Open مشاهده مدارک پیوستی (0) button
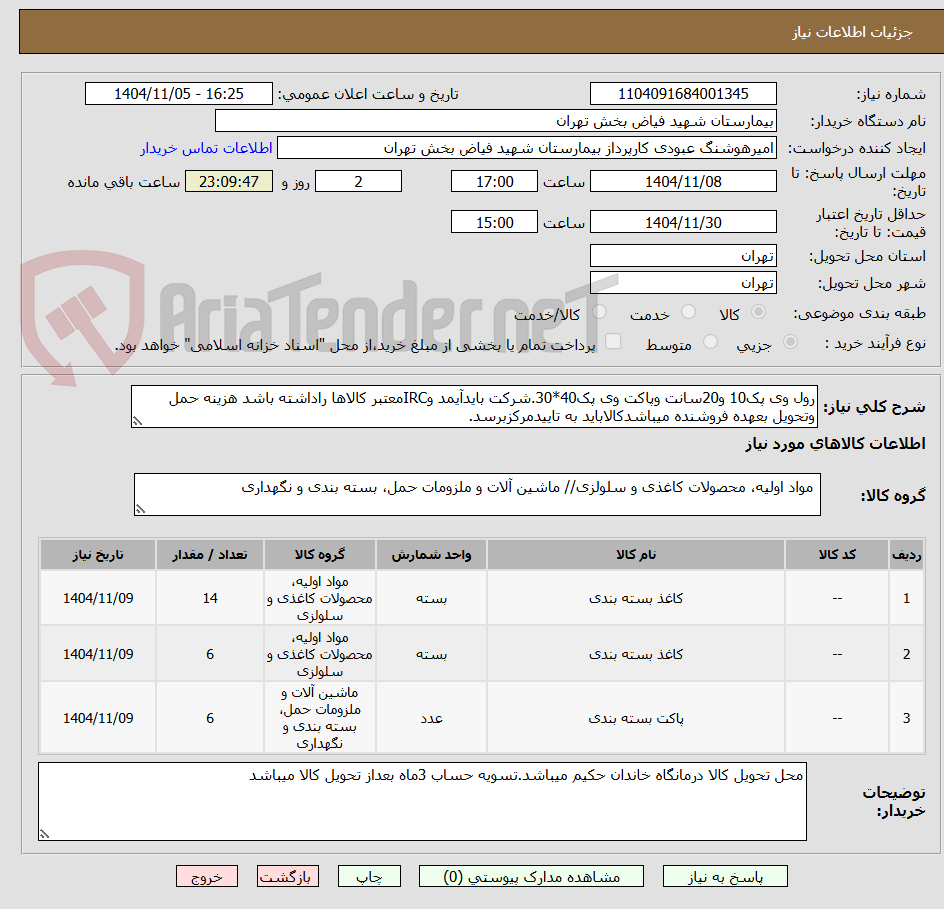Viewport: 944px width, 909px height. [x=531, y=876]
